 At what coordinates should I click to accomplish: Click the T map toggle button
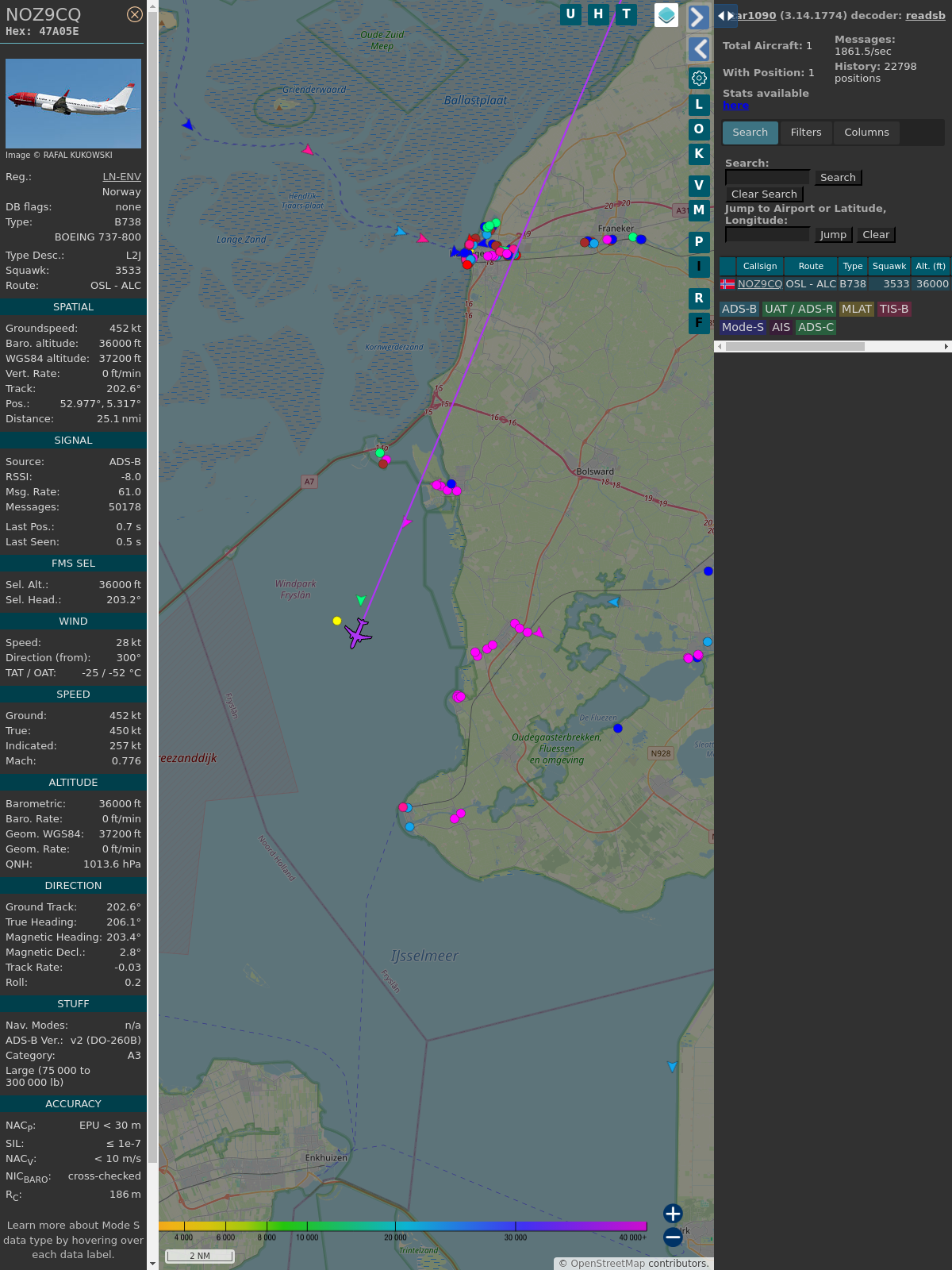pyautogui.click(x=627, y=14)
